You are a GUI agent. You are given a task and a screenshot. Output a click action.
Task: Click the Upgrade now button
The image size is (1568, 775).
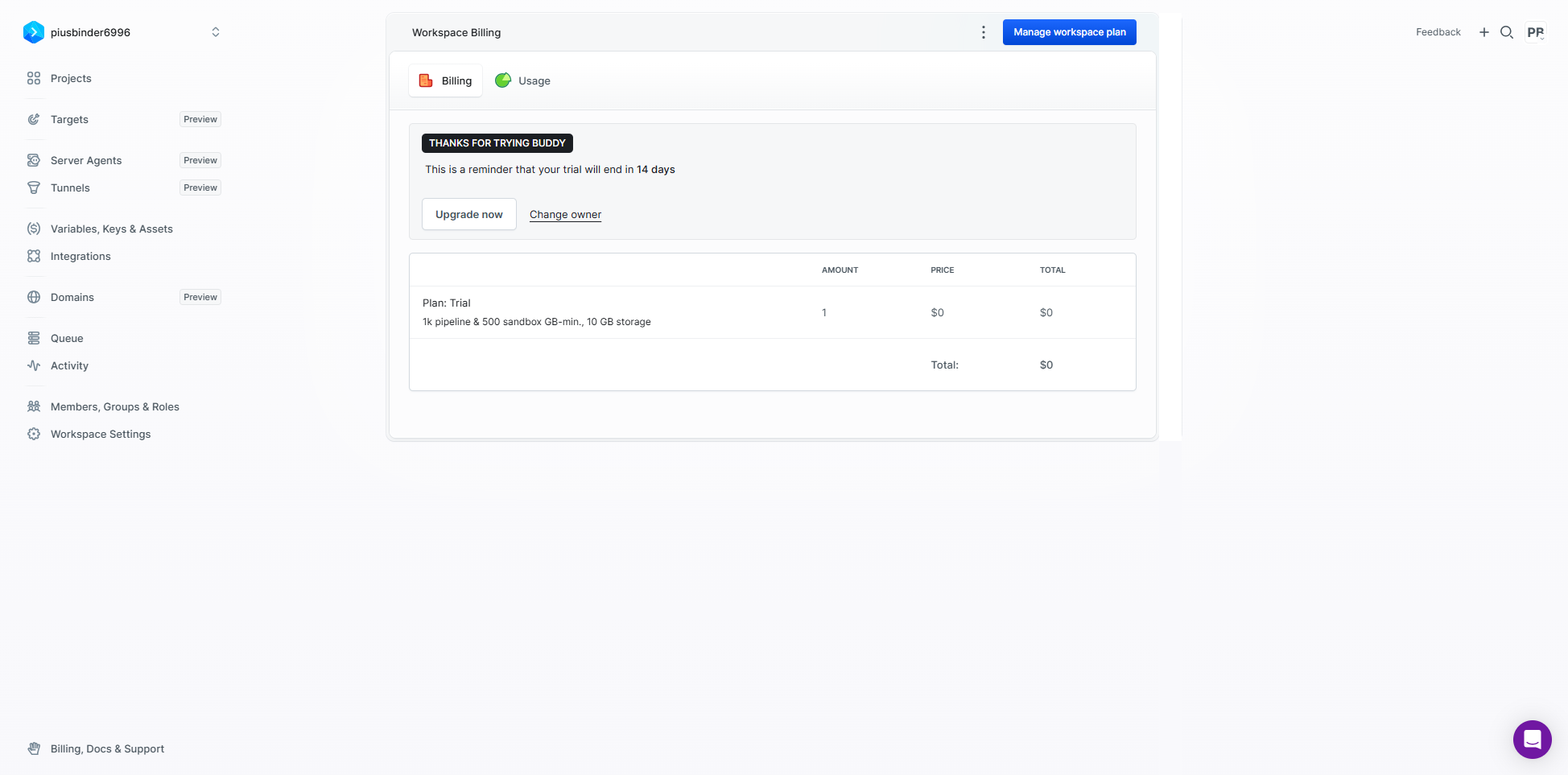coord(468,214)
